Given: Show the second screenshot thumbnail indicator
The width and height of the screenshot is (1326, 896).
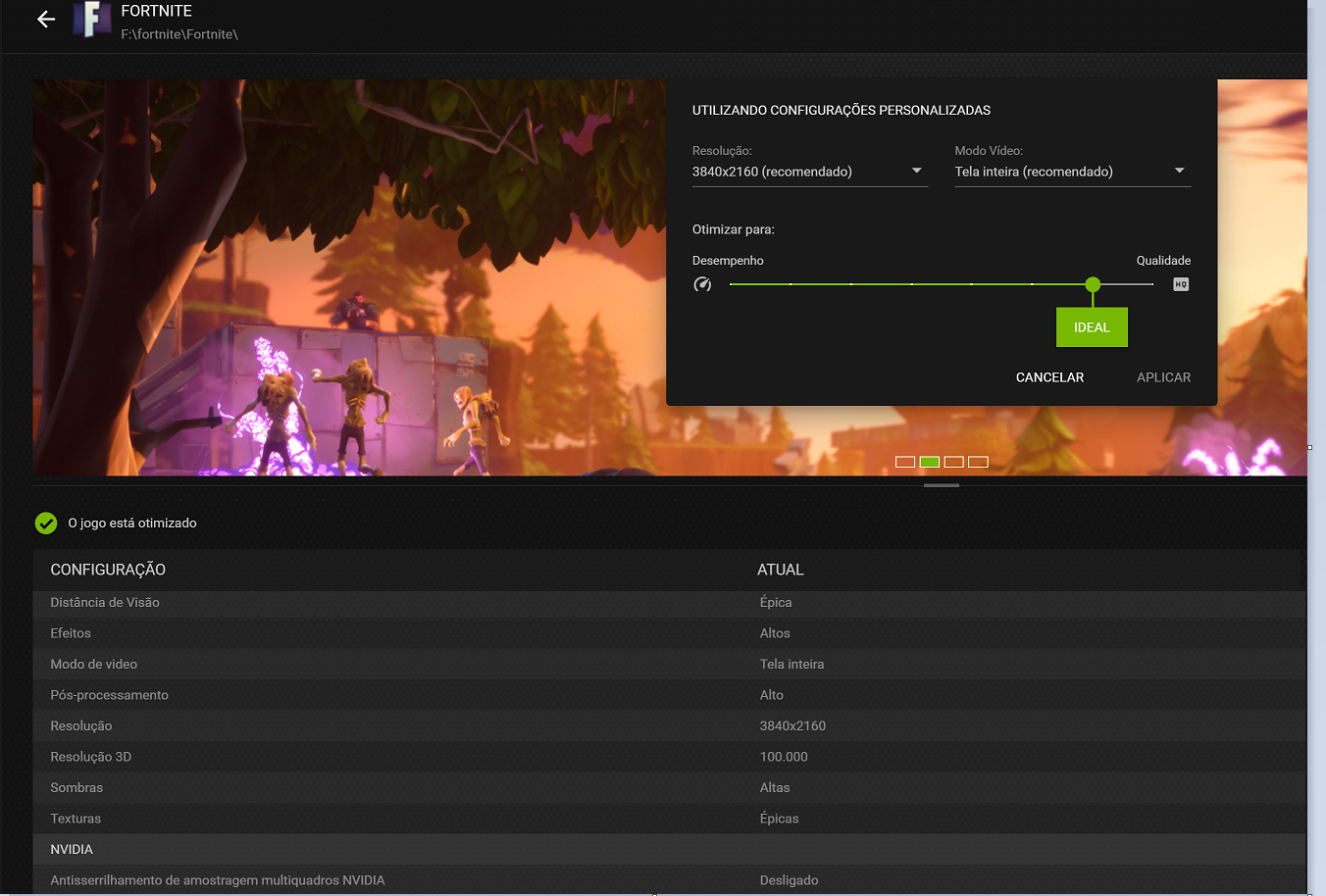Looking at the screenshot, I should point(930,462).
